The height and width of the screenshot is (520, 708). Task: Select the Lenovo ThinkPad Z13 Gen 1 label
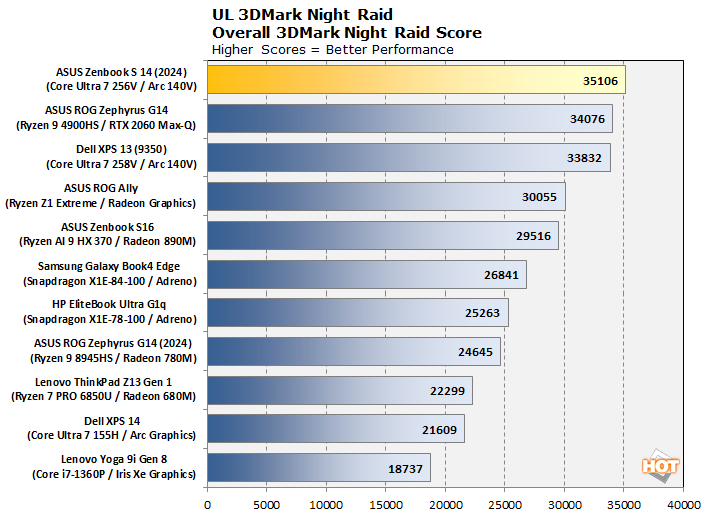click(x=103, y=382)
